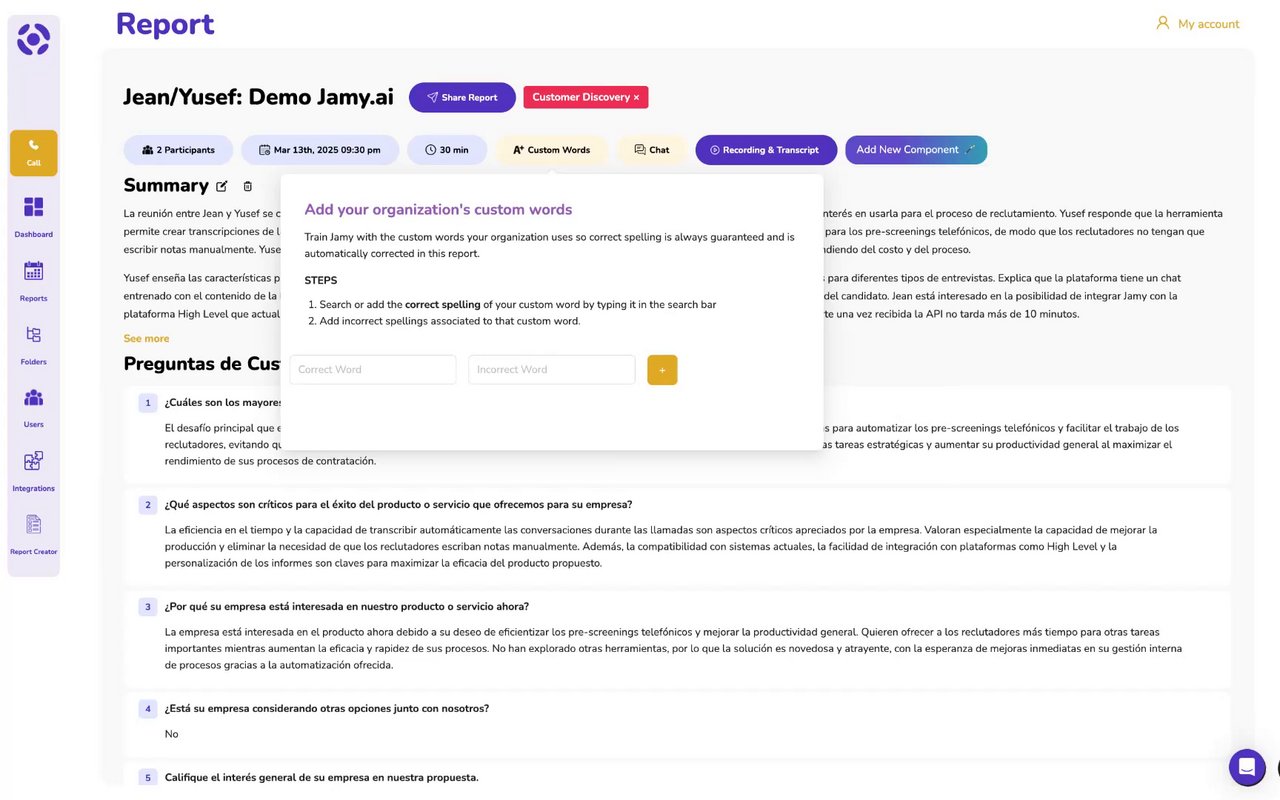Click the answer 'No' under question 4
Viewport: 1280px width, 800px height.
(x=171, y=734)
